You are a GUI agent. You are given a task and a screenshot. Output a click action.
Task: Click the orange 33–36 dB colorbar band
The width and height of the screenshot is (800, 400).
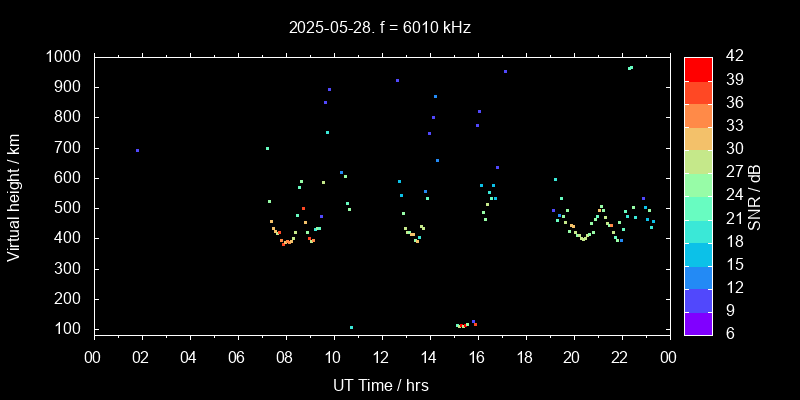click(x=698, y=114)
